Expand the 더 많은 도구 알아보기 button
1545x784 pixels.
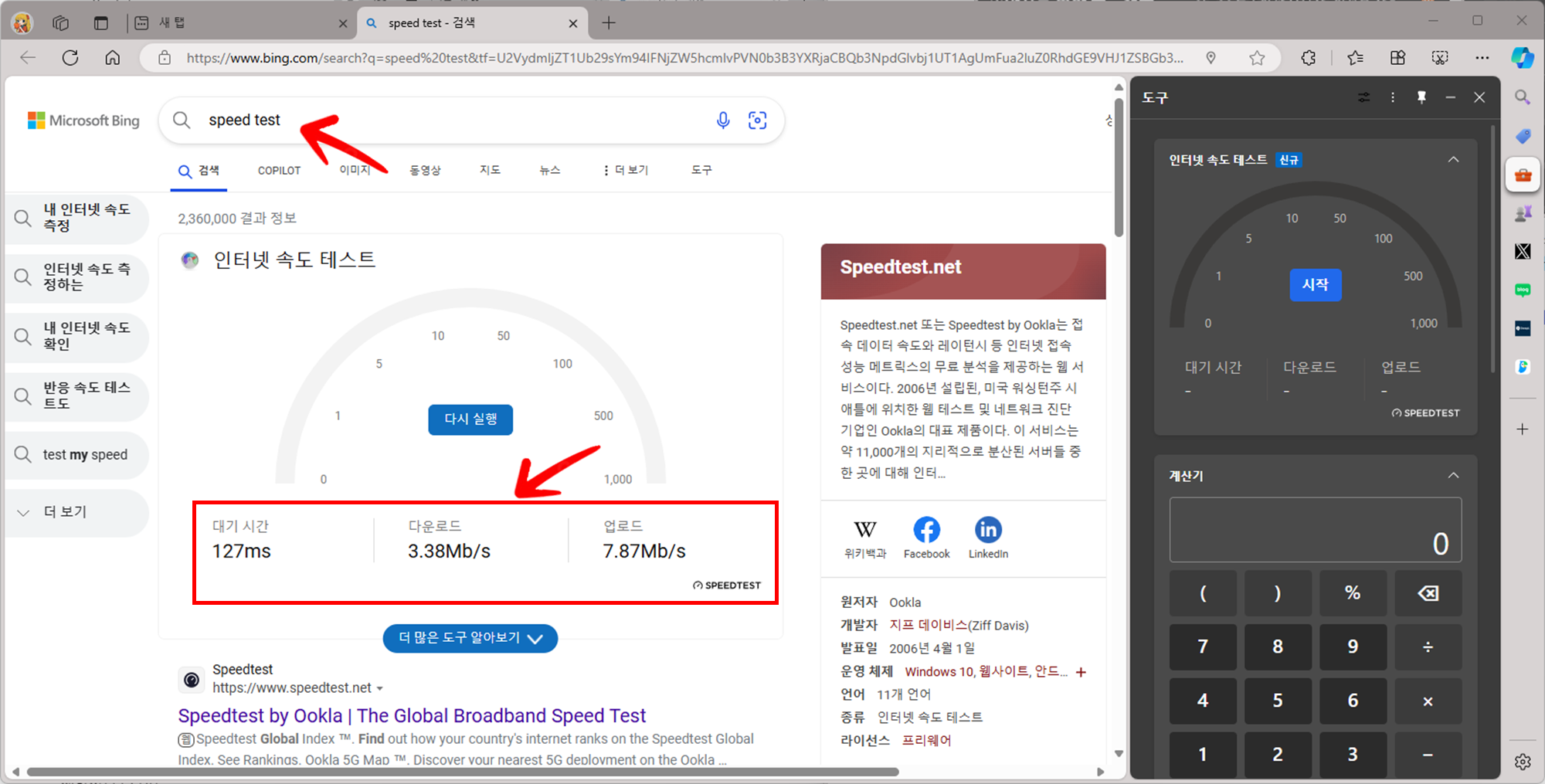(x=470, y=638)
